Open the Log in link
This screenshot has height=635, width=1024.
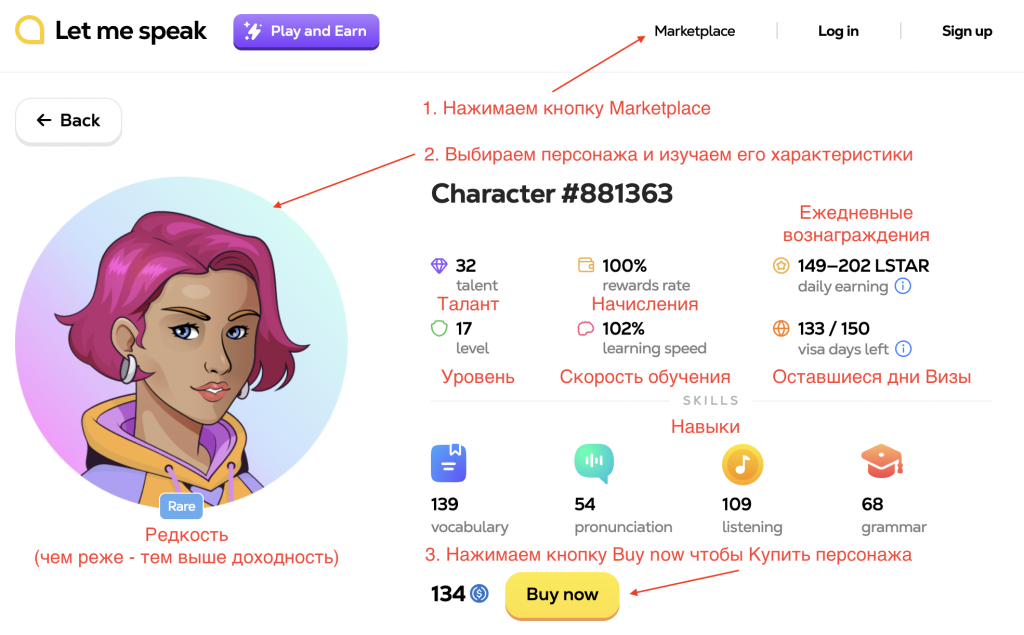(x=838, y=31)
